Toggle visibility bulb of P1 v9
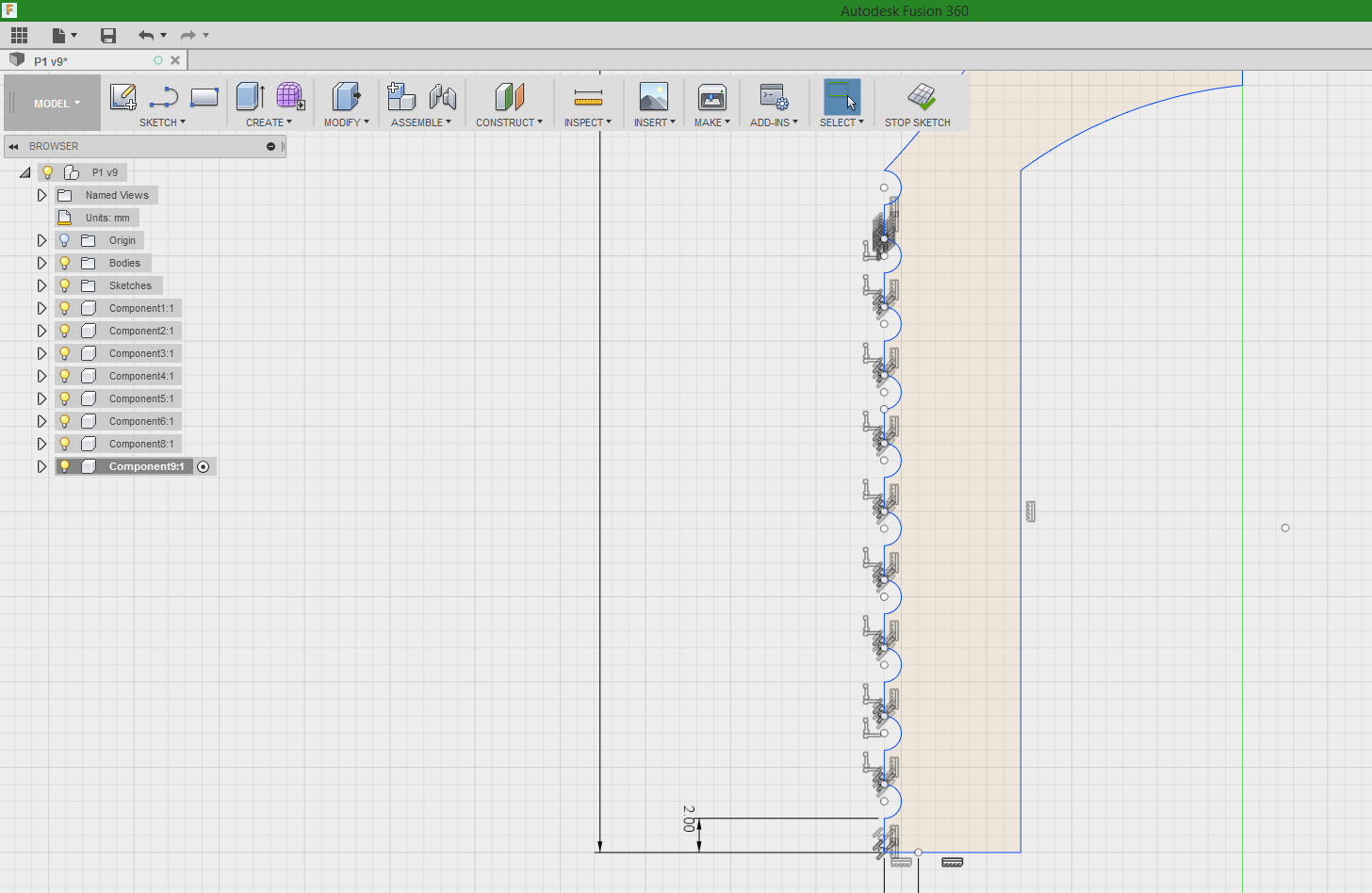The image size is (1372, 893). point(48,172)
